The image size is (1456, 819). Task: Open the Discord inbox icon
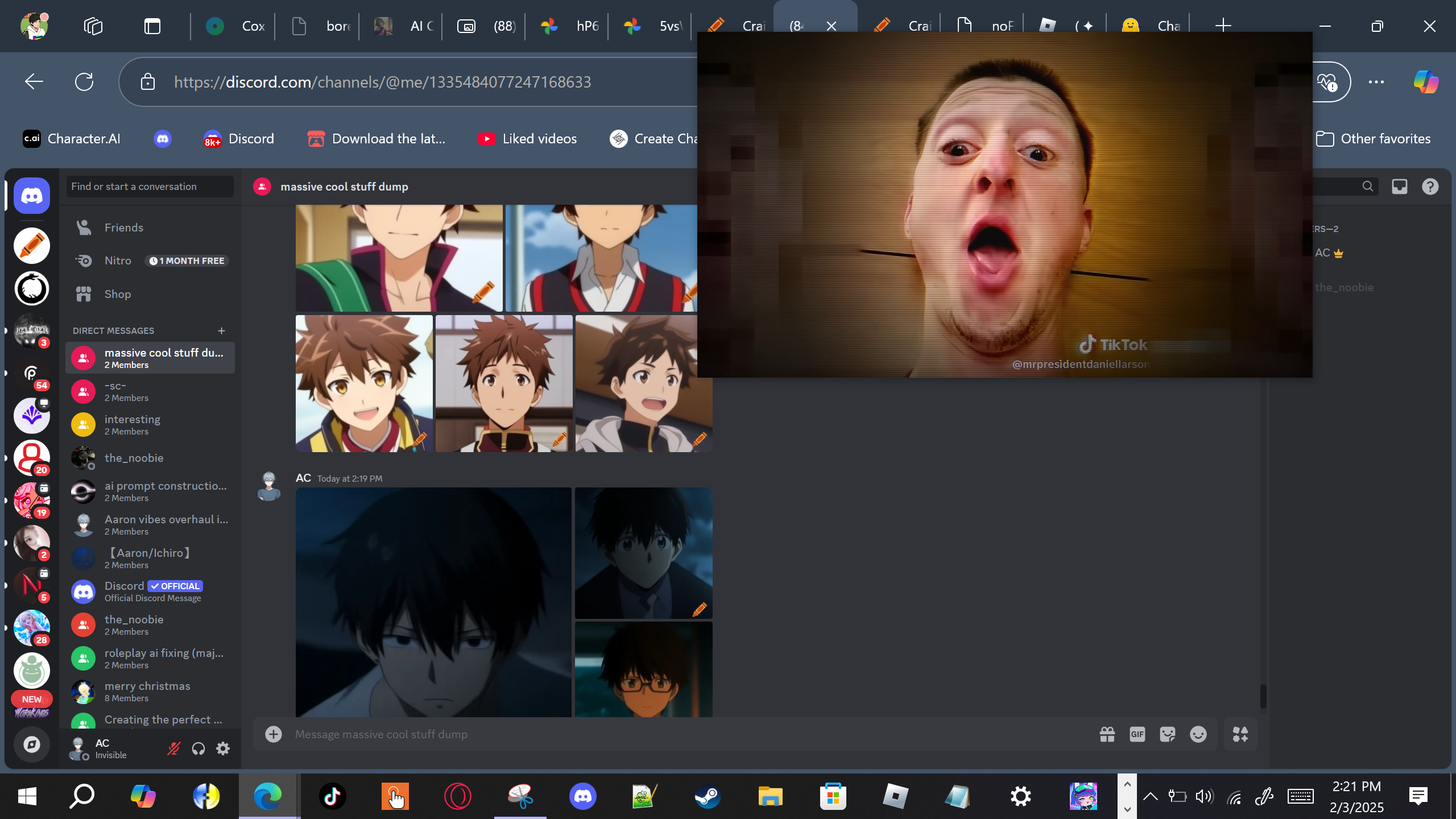point(1400,187)
